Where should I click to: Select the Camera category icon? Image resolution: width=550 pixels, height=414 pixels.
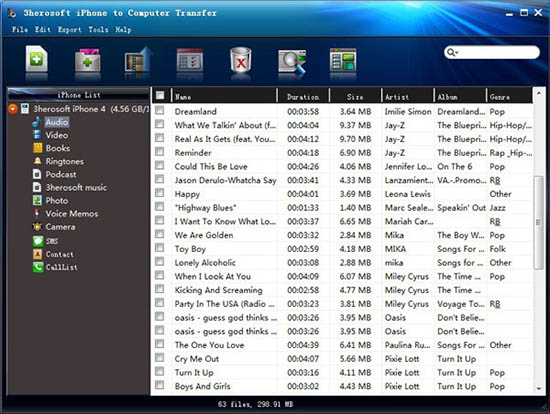pos(37,227)
